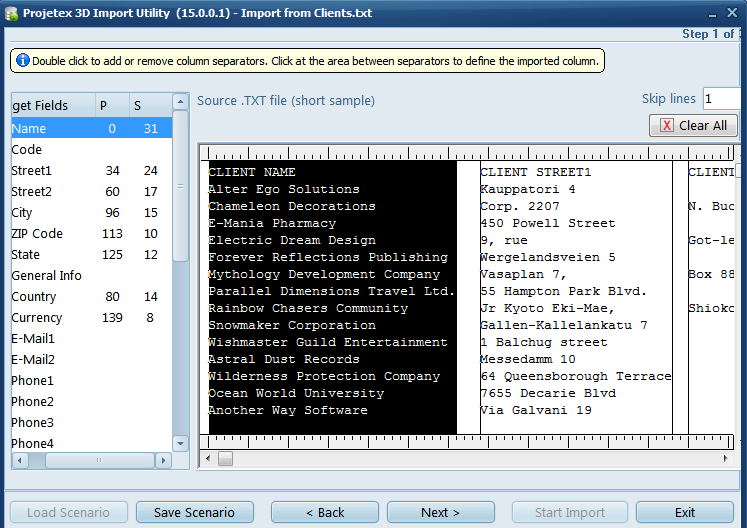Click 'Ocean World University' sample line
This screenshot has width=747, height=528.
(x=296, y=393)
